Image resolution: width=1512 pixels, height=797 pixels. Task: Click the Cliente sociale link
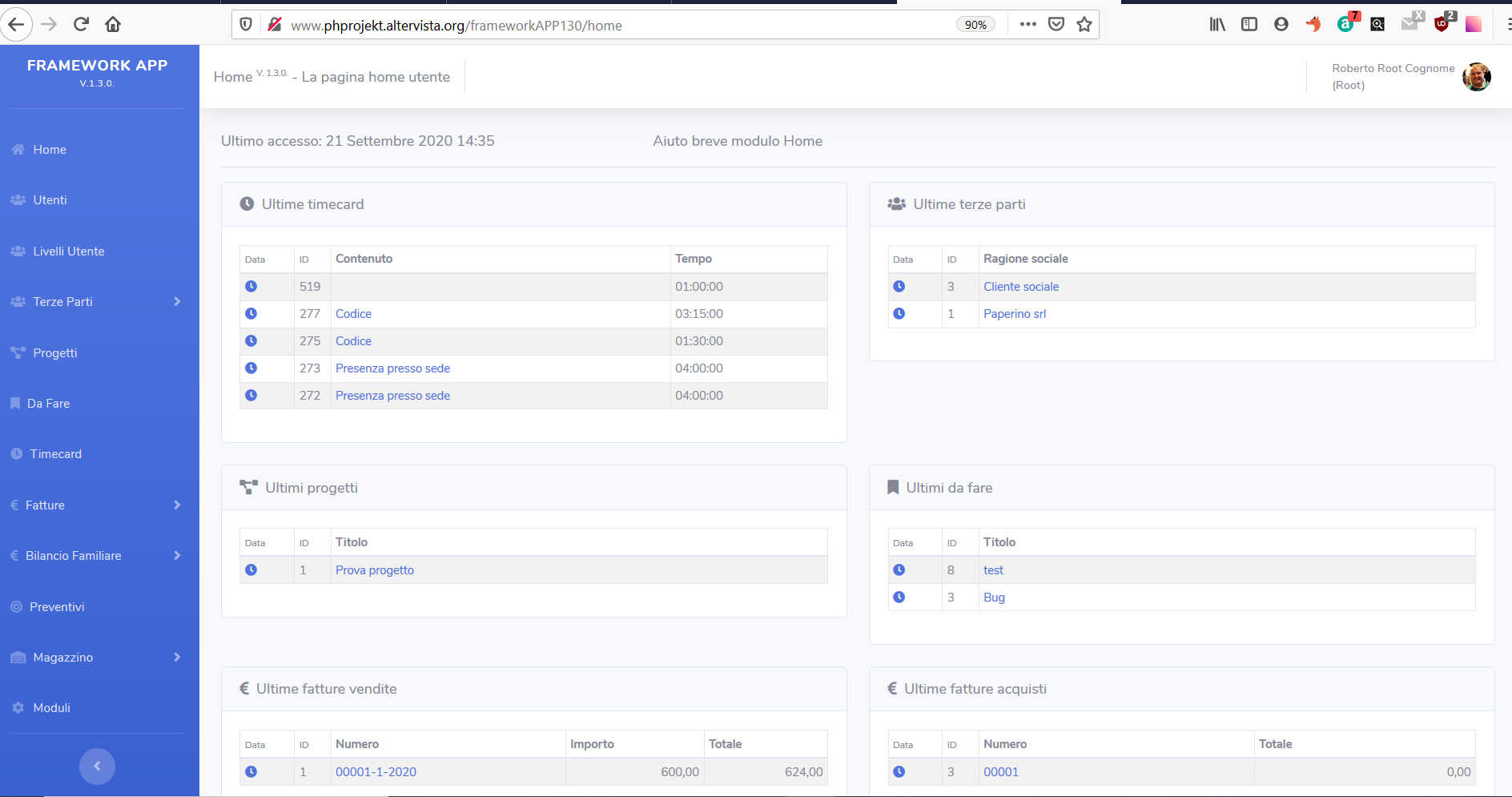1020,287
